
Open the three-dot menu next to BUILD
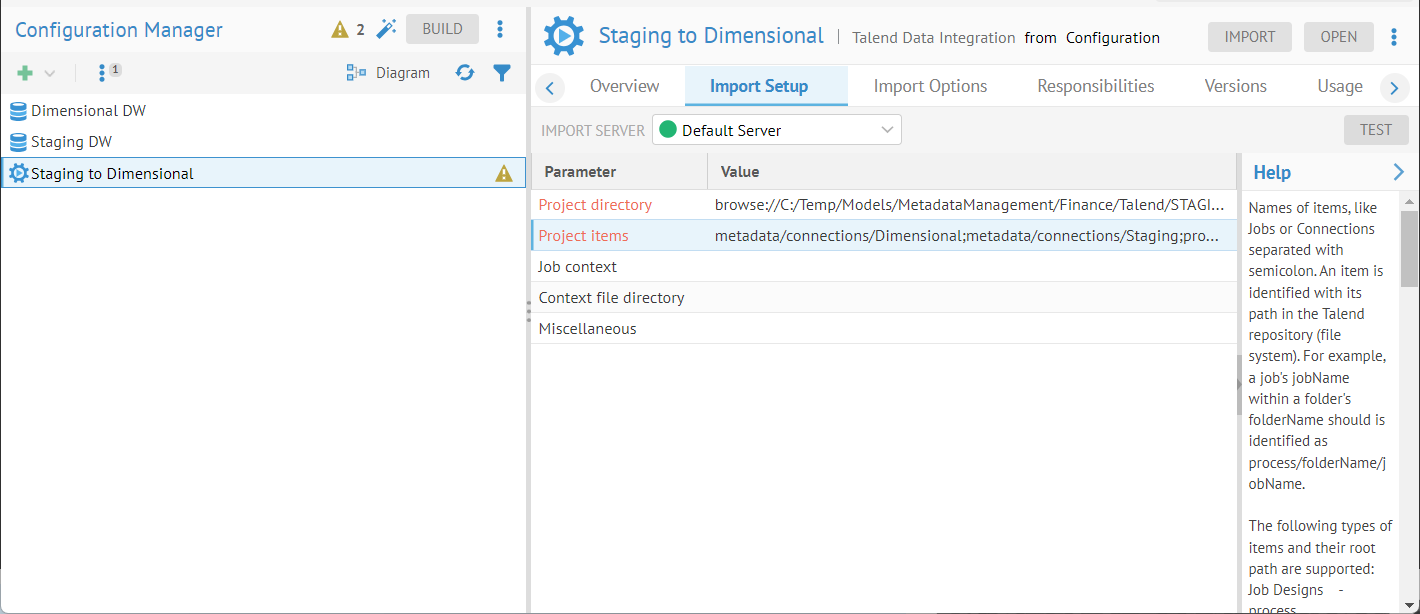(500, 29)
